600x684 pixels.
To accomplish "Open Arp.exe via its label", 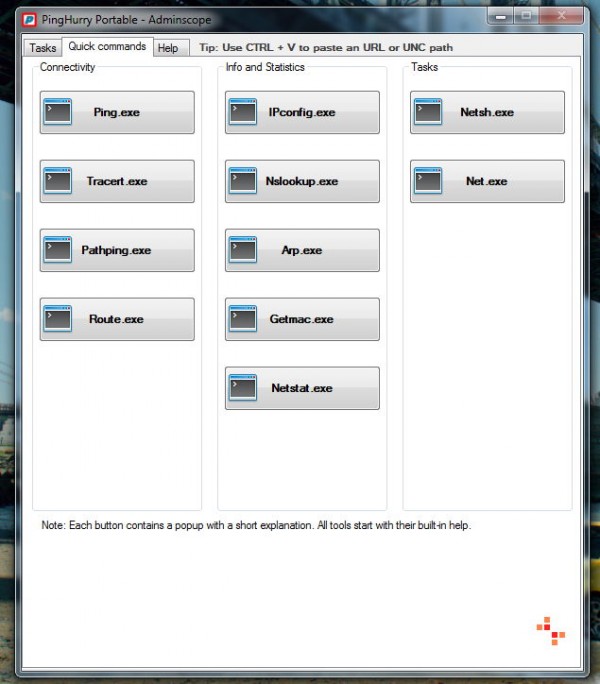I will coord(302,250).
